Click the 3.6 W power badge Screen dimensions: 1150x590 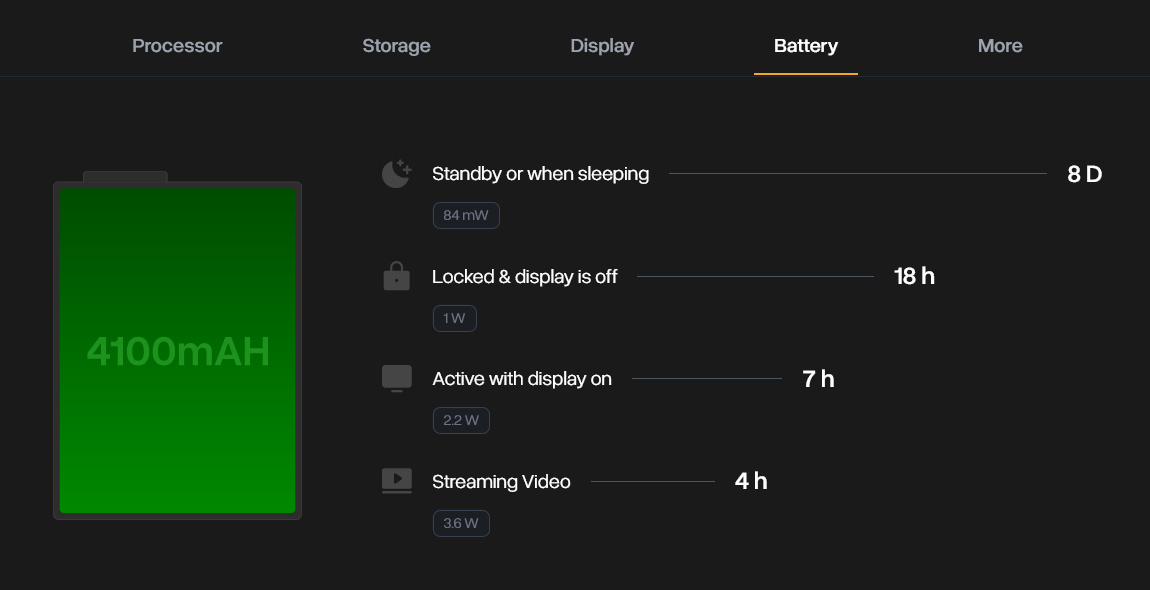point(461,523)
